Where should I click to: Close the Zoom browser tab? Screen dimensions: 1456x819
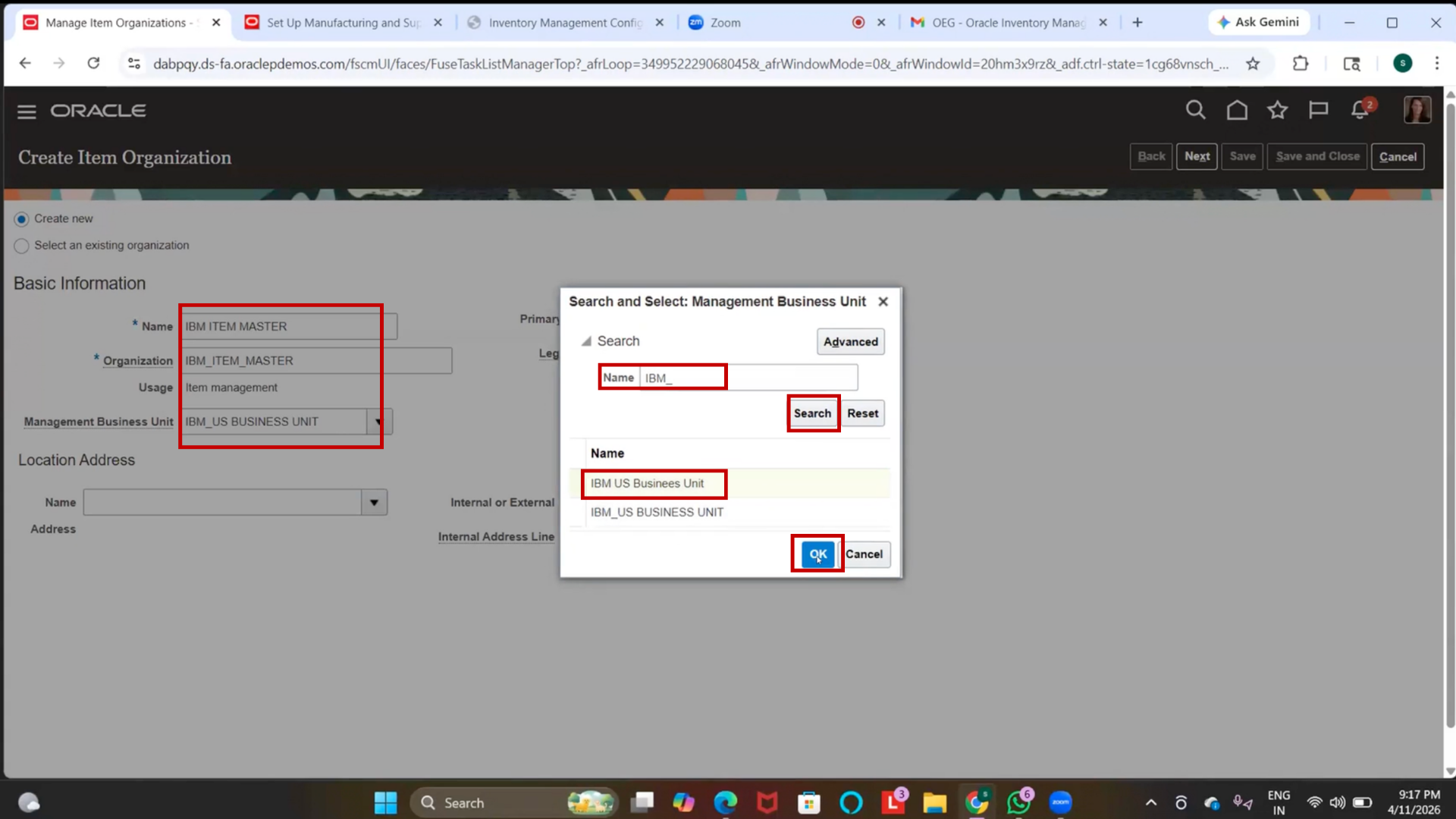point(881,23)
